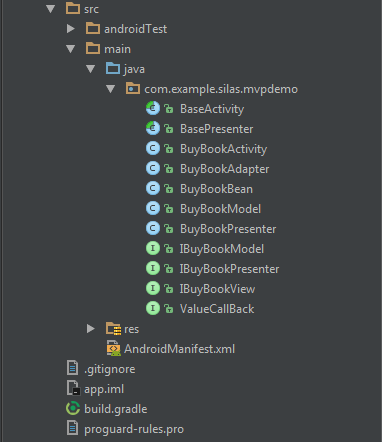The image size is (382, 442).
Task: Expand the res folder arrow
Action: pos(91,329)
